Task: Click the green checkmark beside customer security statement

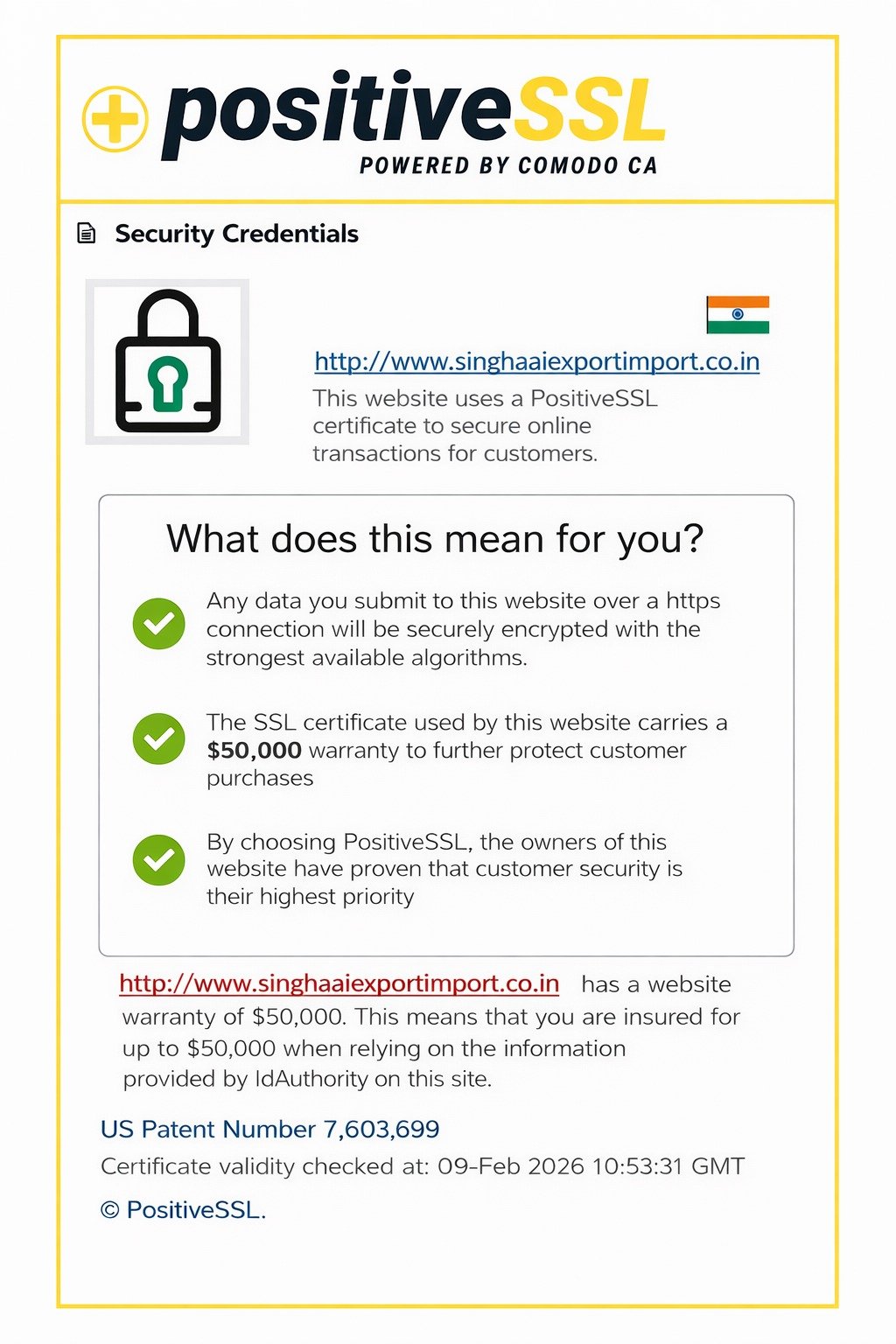Action: tap(158, 859)
